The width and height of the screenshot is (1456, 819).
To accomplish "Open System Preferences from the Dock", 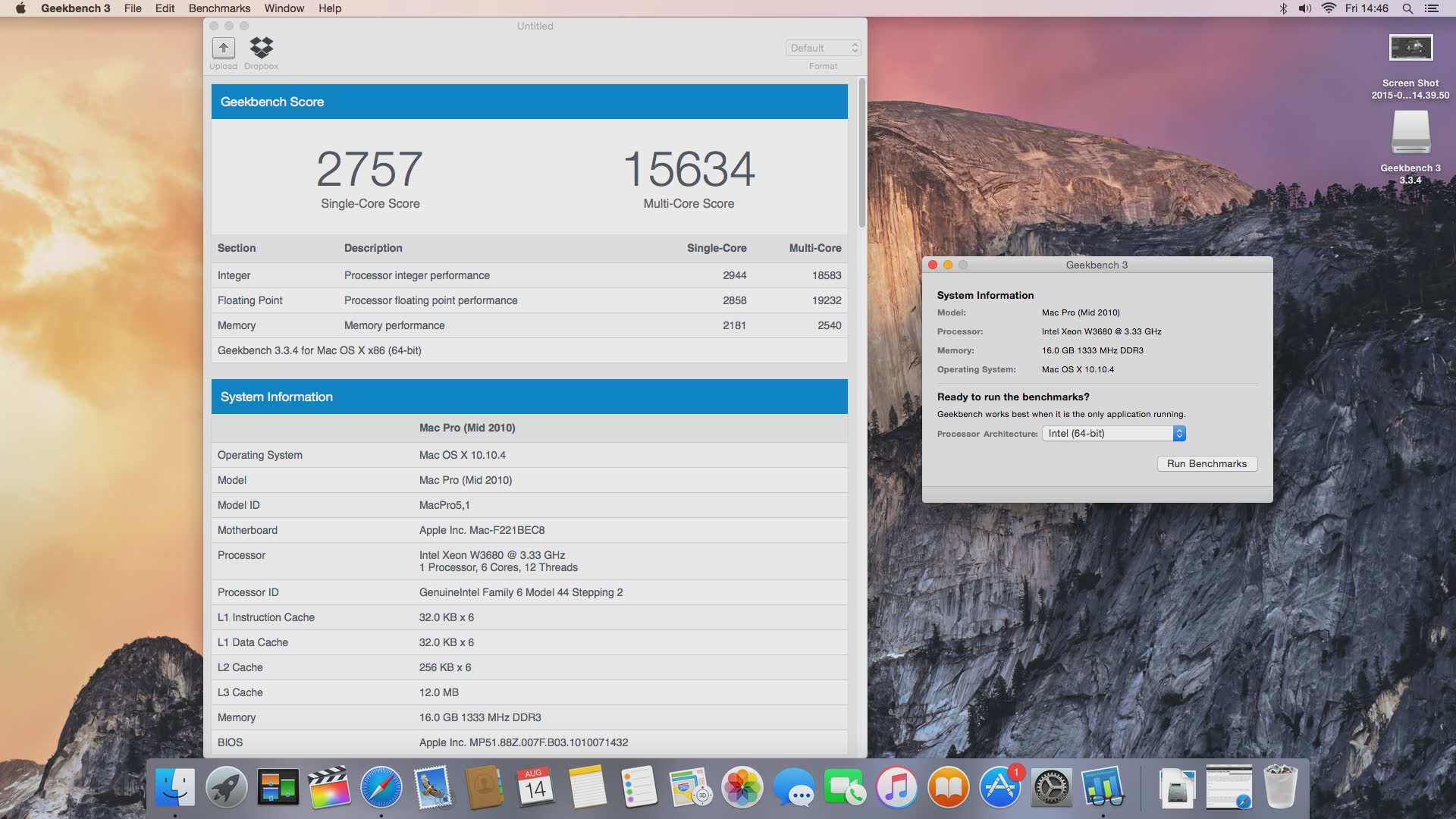I will click(x=1051, y=787).
